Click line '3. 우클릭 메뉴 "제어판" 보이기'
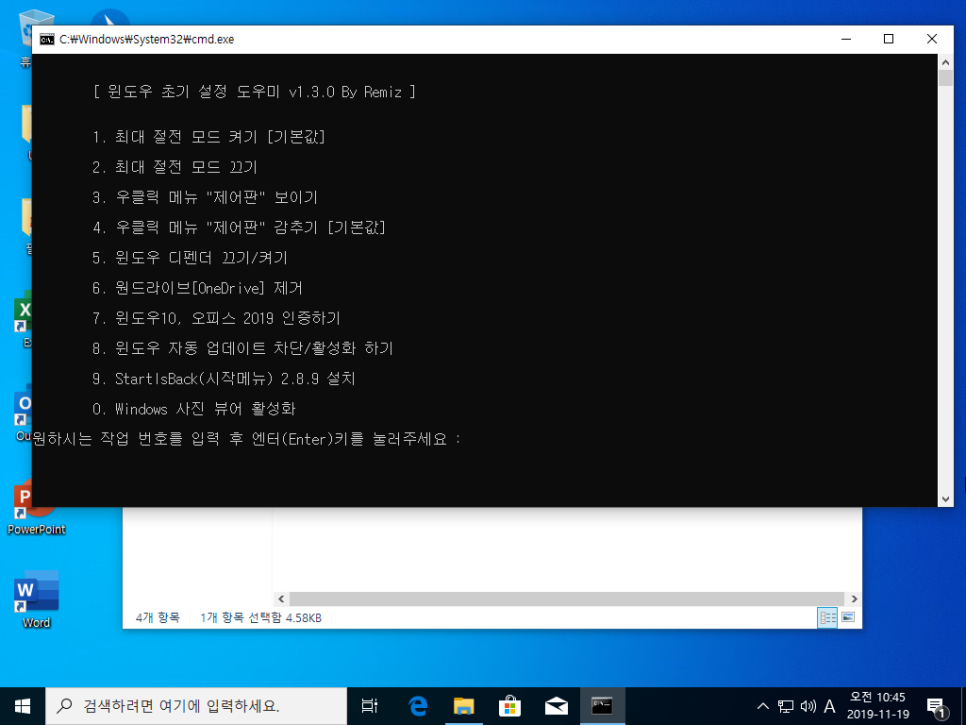 (205, 197)
